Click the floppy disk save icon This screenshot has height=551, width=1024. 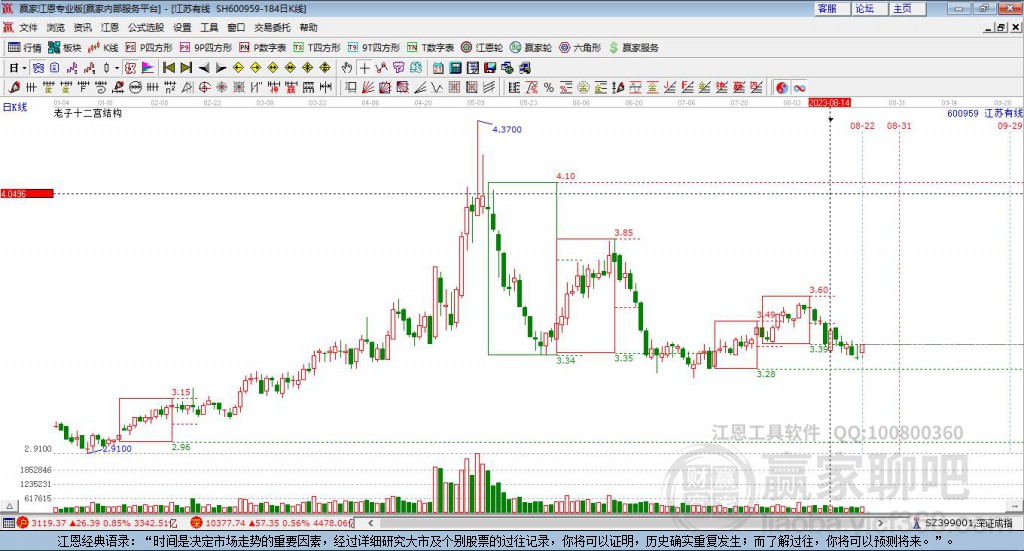[x=490, y=68]
